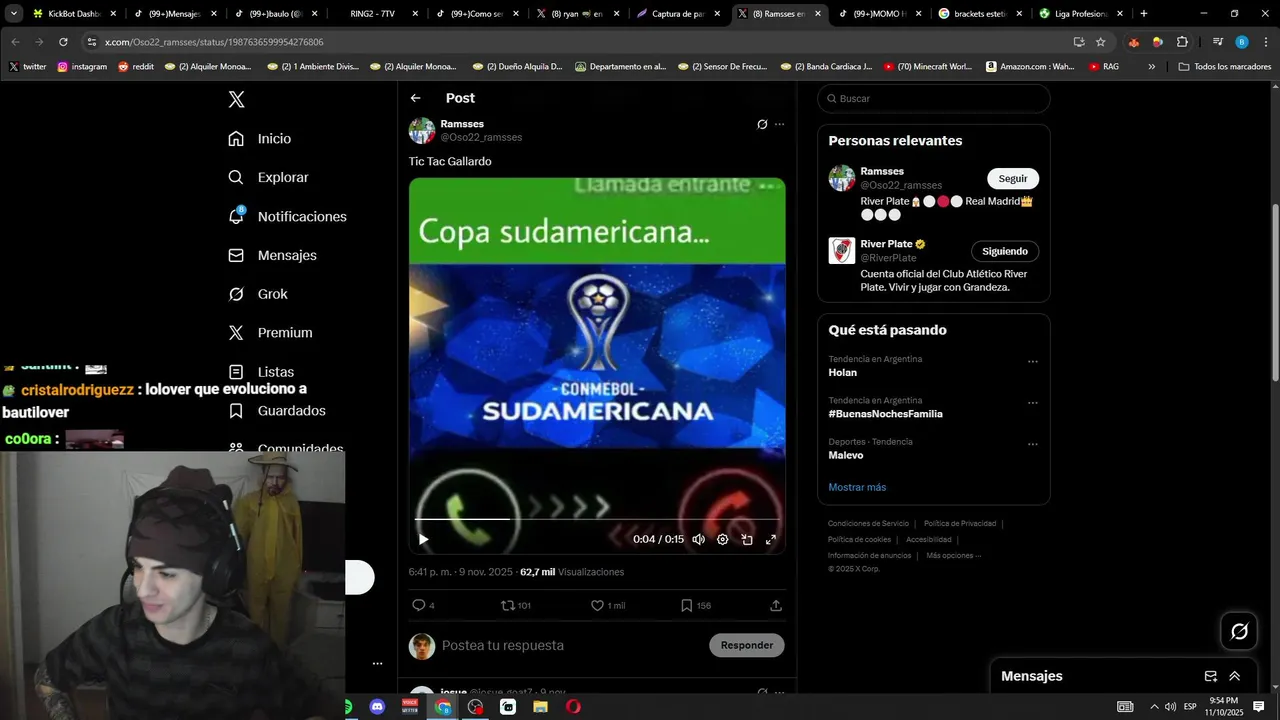Open a new browser tab
This screenshot has height=720, width=1280.
[1144, 14]
